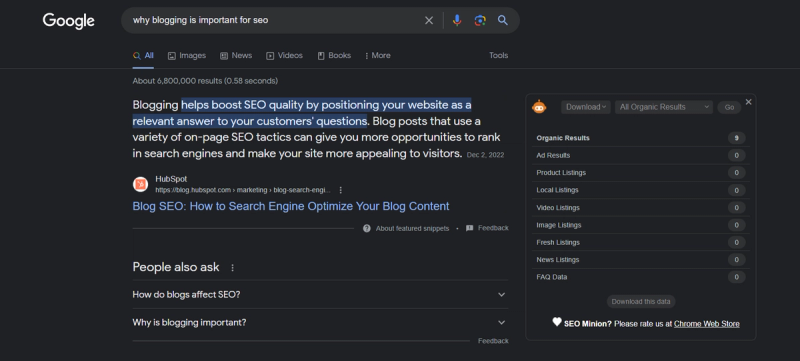800x361 pixels.
Task: Clear the search query with X icon
Action: 429,20
